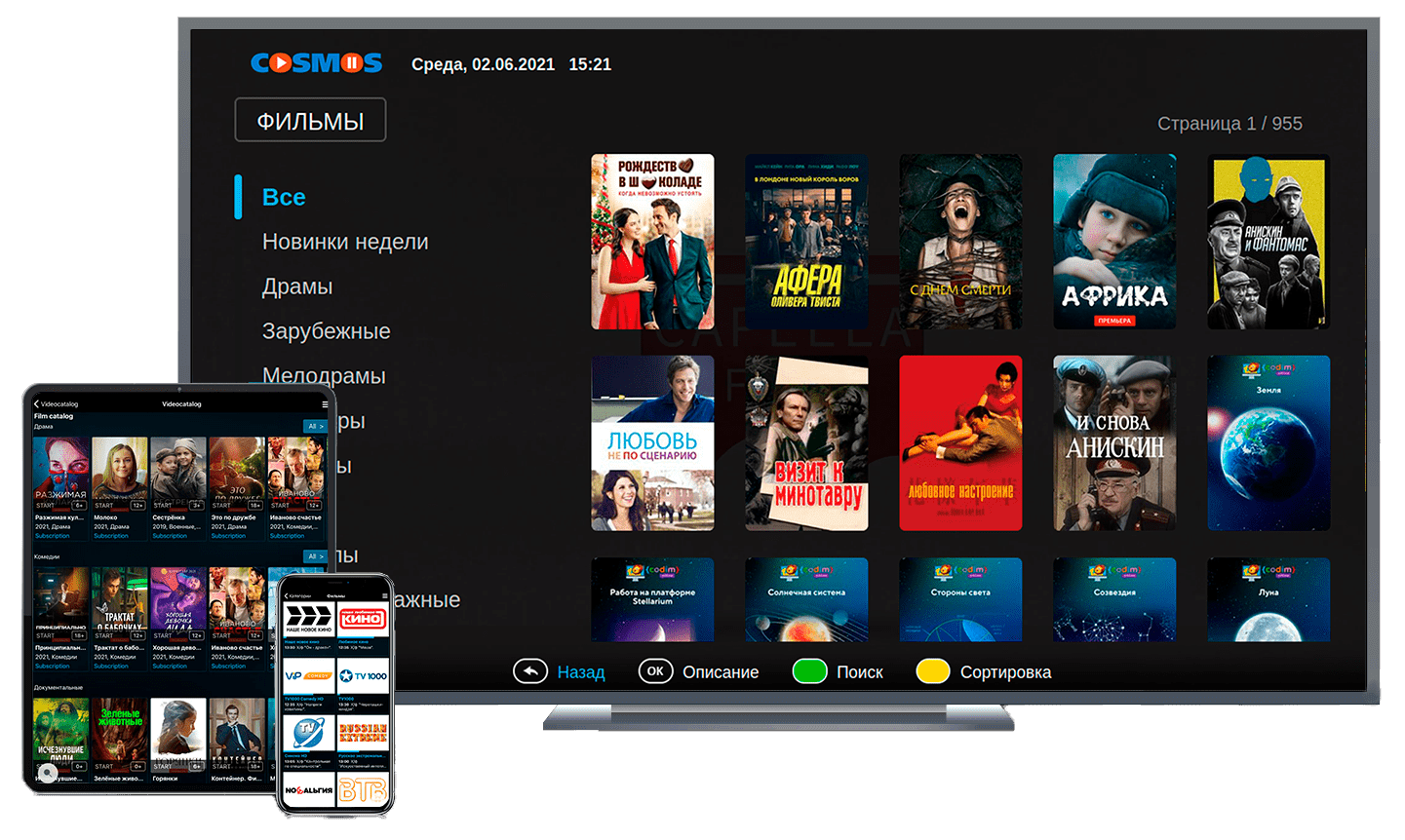Tap Трактат о бабочках poster on tablet
The image size is (1405, 840).
click(x=120, y=604)
